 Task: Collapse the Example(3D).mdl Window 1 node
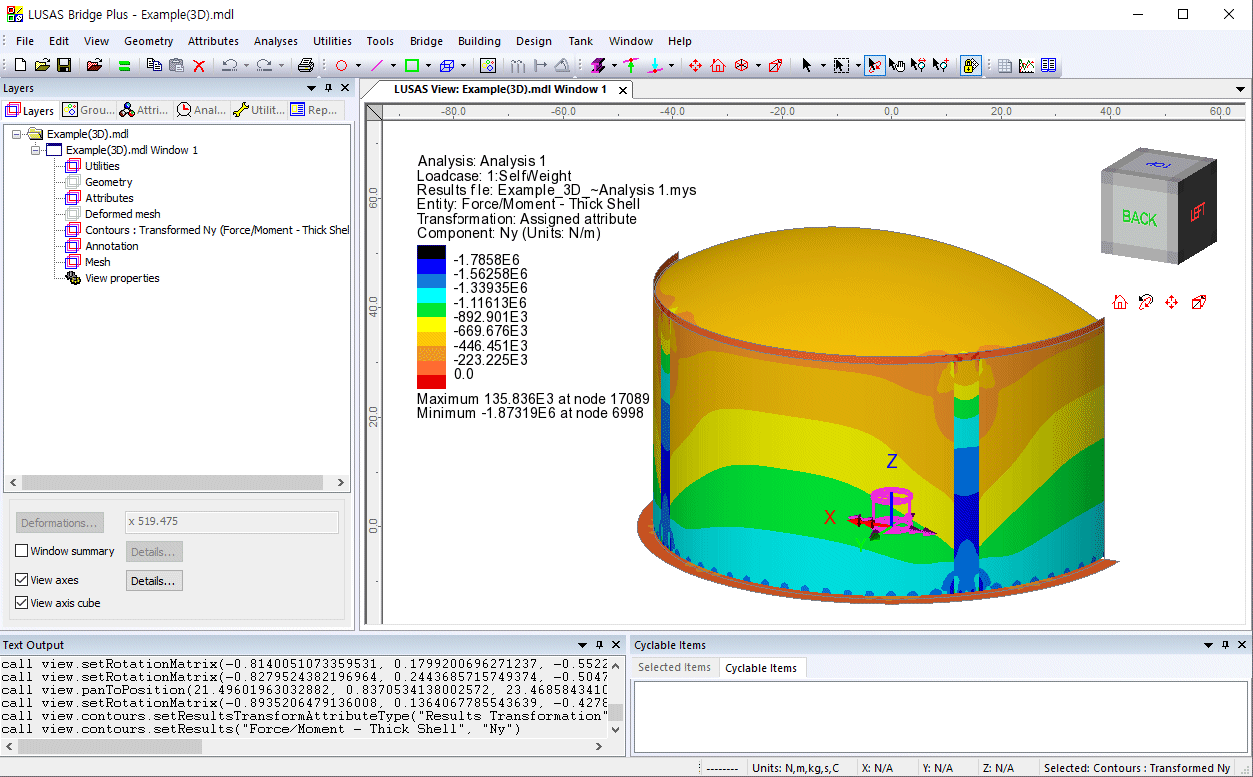point(35,150)
